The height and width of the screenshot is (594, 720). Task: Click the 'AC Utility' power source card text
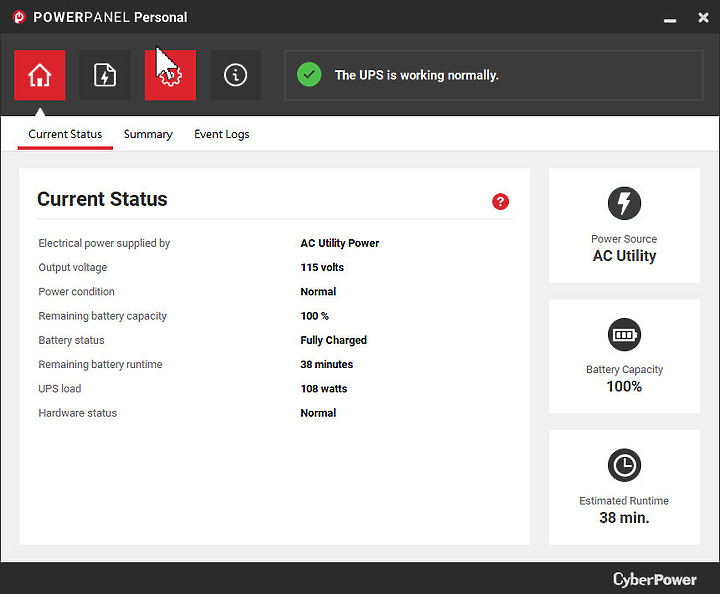click(624, 256)
